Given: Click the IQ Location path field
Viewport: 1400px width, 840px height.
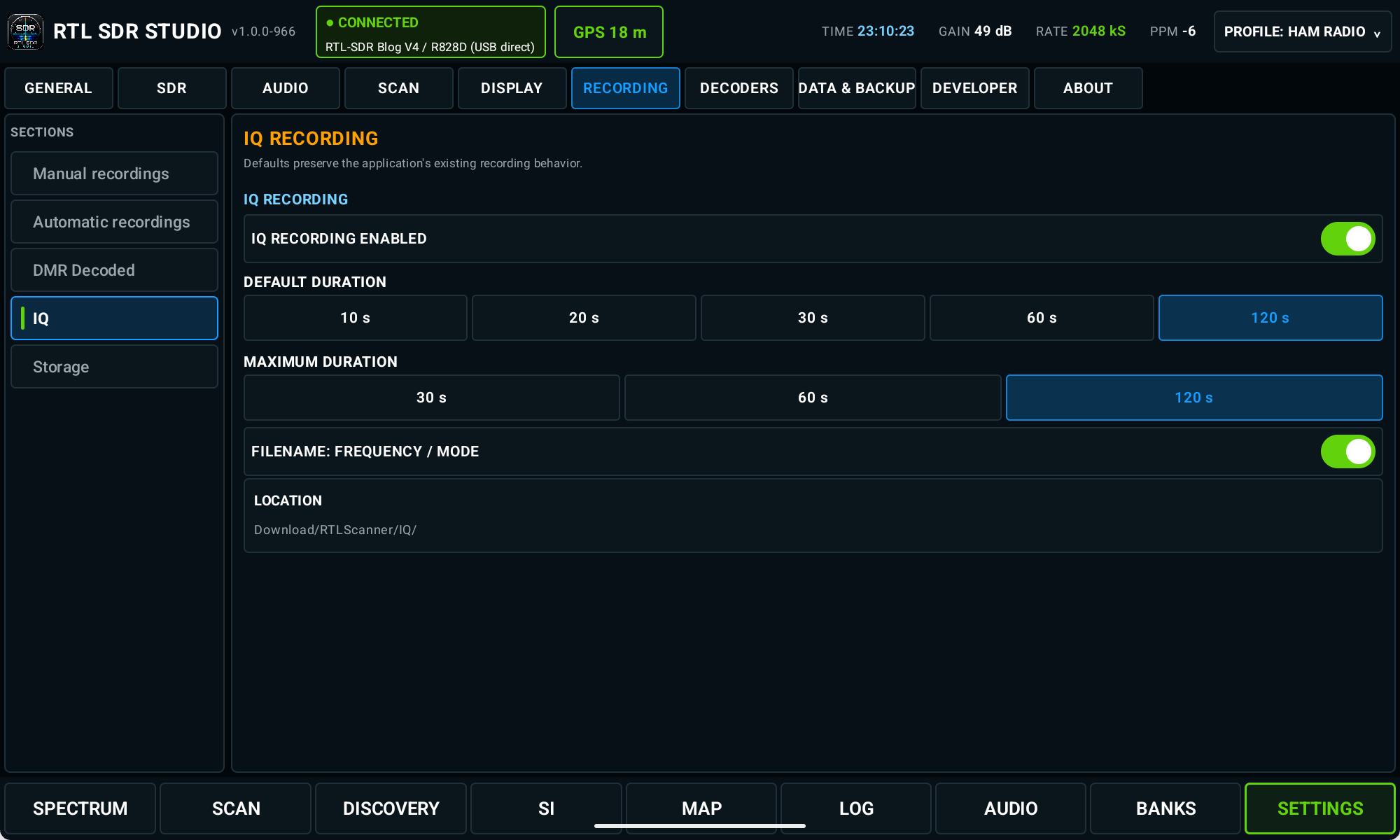Looking at the screenshot, I should 813,516.
